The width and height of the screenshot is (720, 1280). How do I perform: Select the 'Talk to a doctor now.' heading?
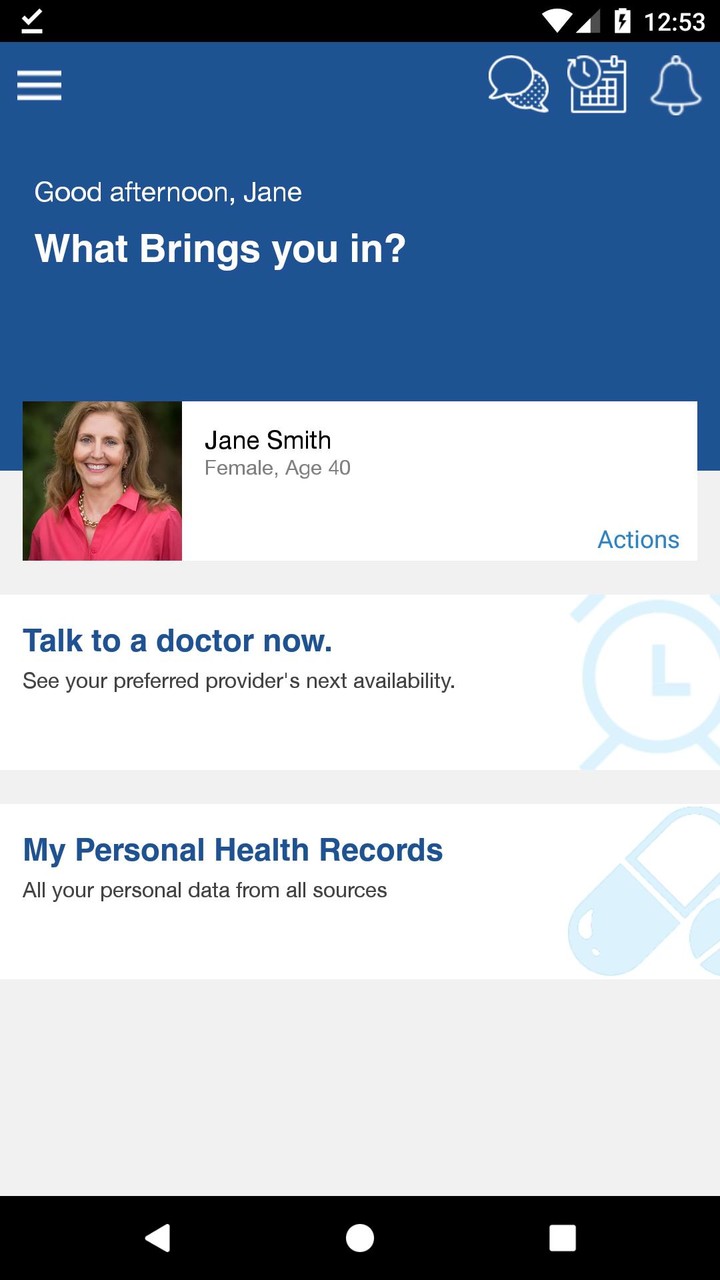177,641
